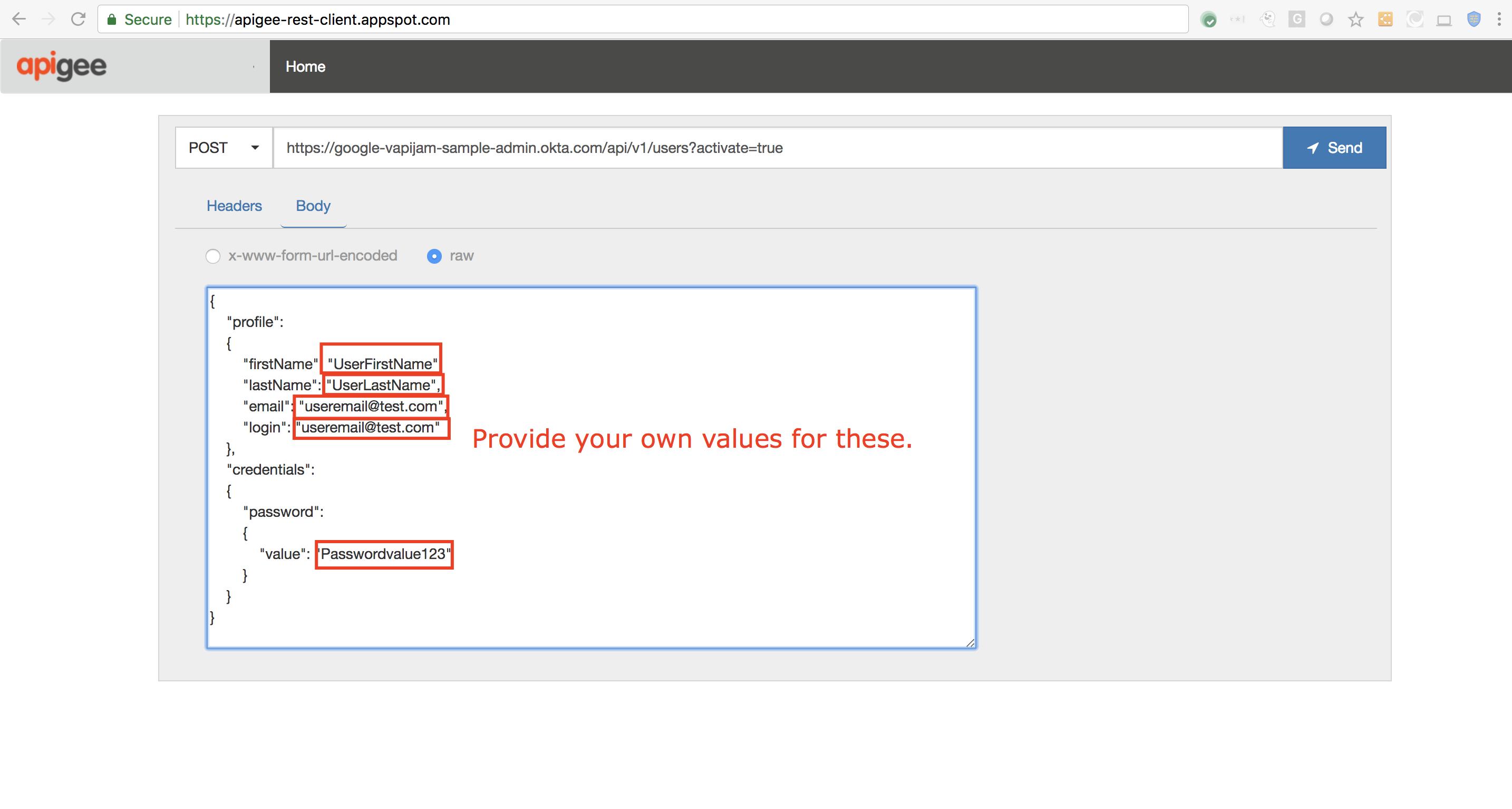Click the word Send on the request button
1512x809 pixels.
1345,148
